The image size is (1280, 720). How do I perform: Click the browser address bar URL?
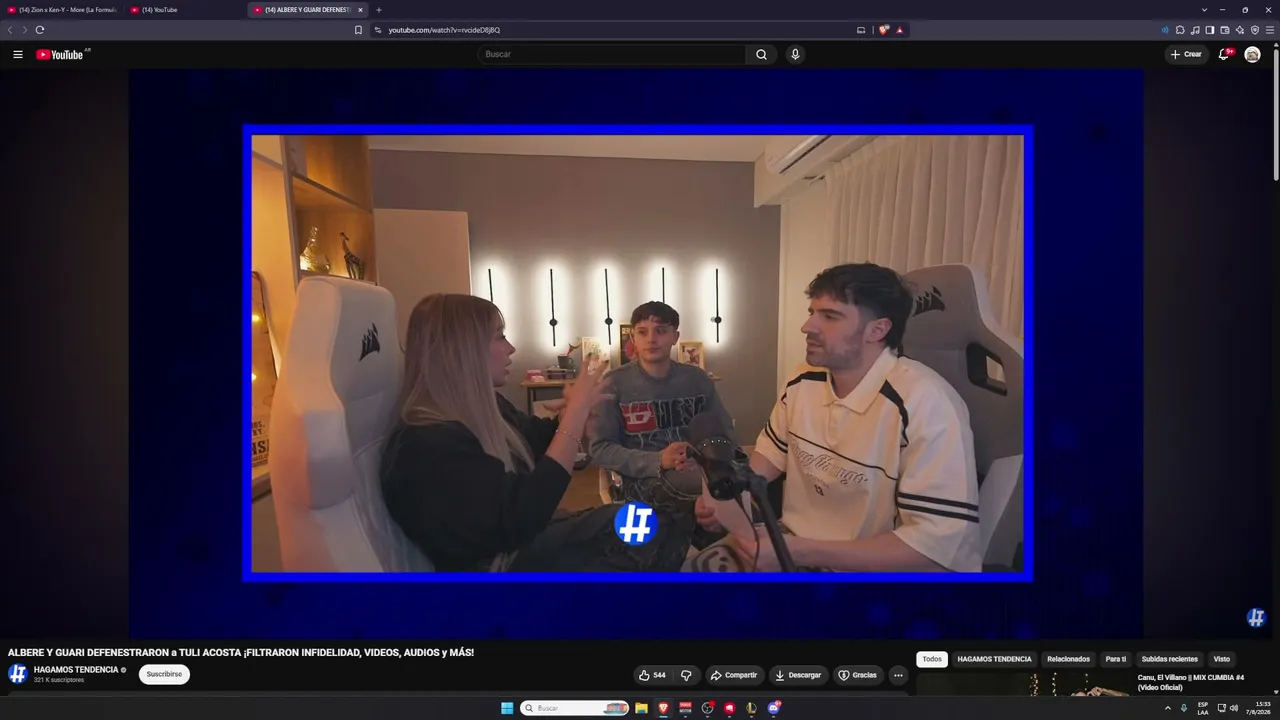444,30
